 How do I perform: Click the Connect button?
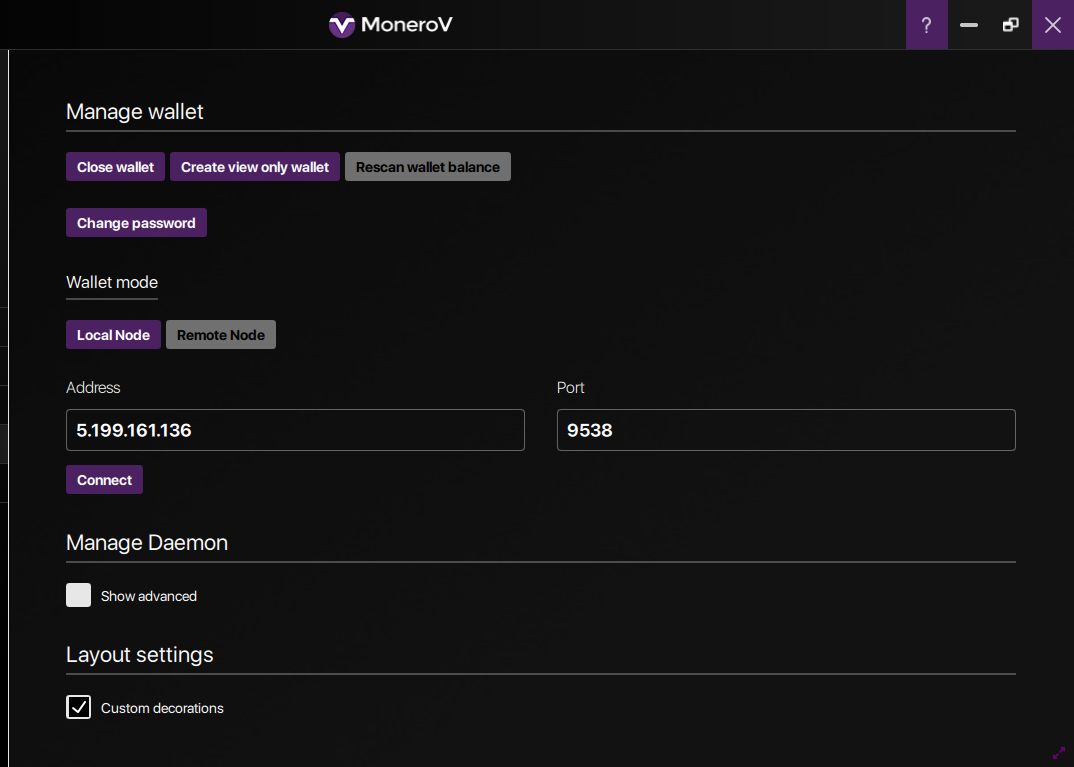(104, 480)
